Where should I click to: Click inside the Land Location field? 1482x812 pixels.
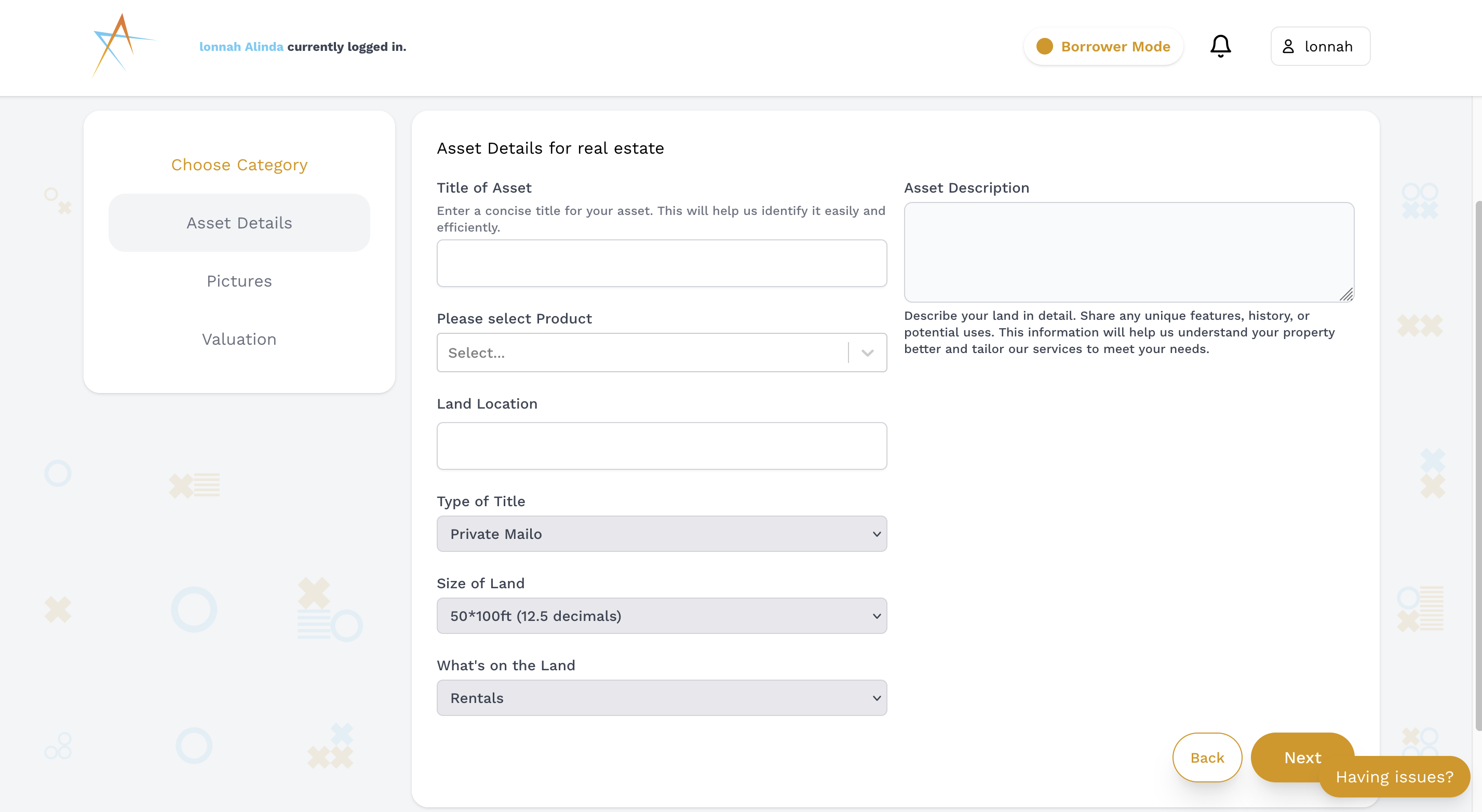click(x=662, y=445)
